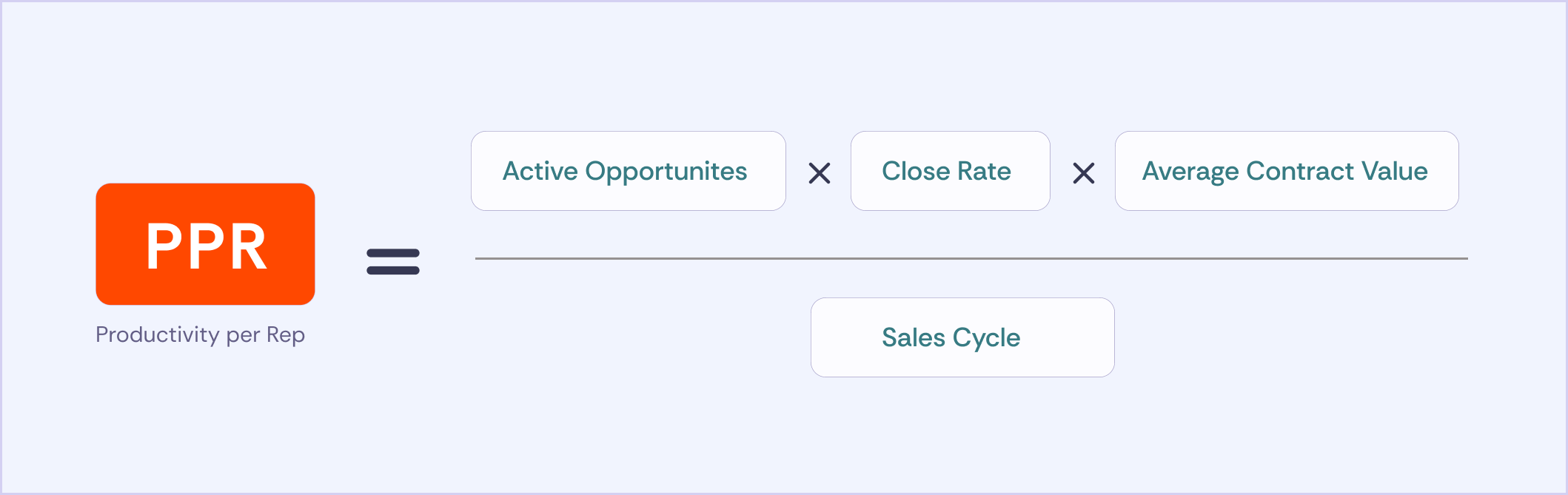Click the Productivity per Rep caption
The image size is (1568, 495).
pyautogui.click(x=200, y=335)
